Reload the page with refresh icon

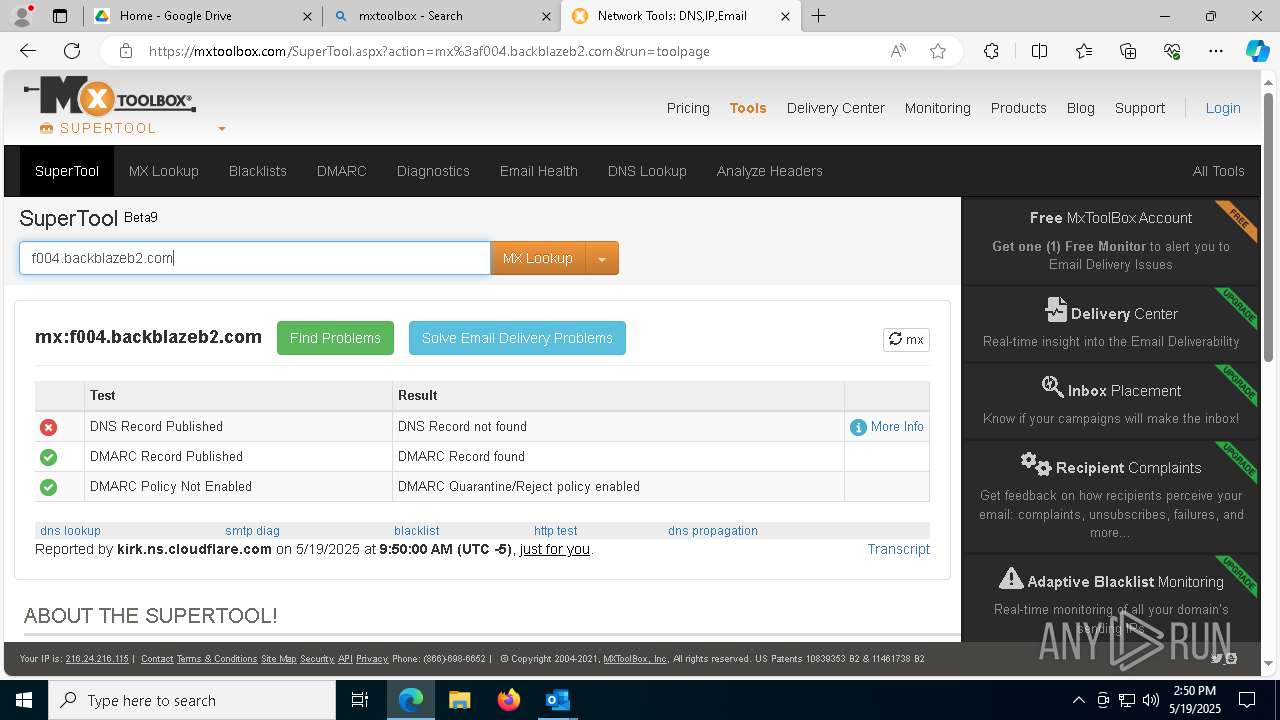click(72, 51)
